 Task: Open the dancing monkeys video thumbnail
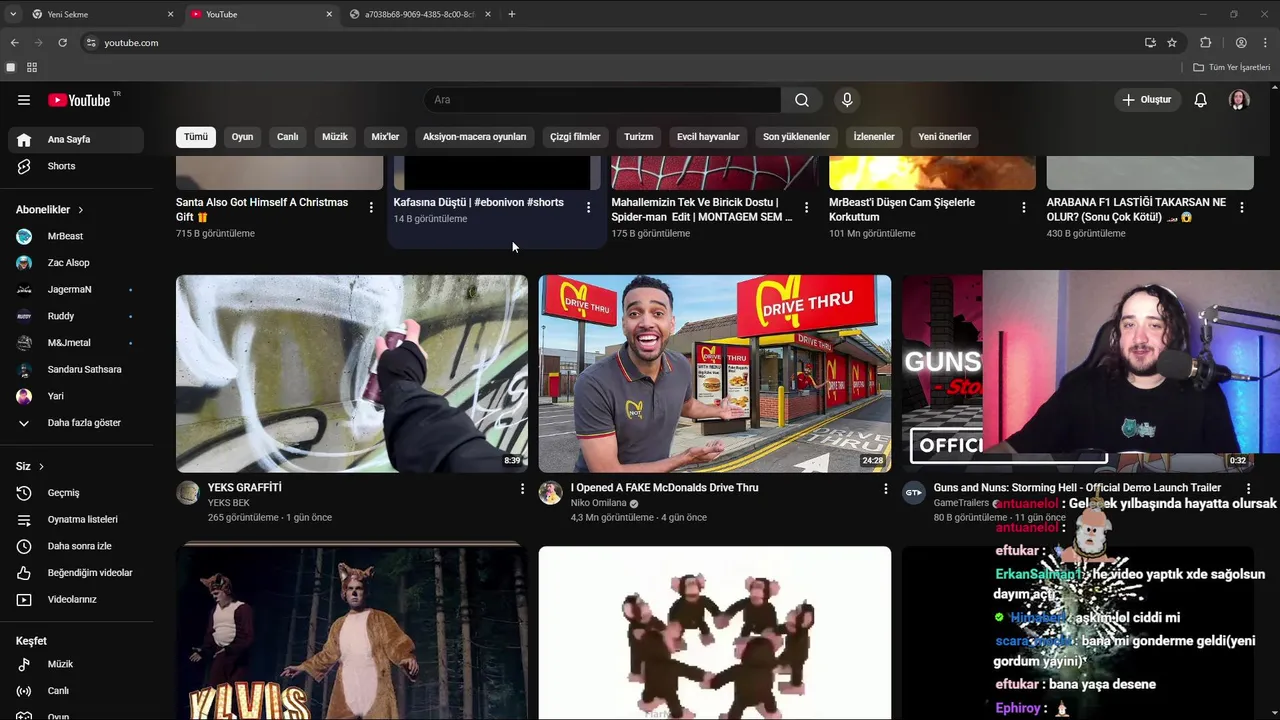[x=715, y=633]
